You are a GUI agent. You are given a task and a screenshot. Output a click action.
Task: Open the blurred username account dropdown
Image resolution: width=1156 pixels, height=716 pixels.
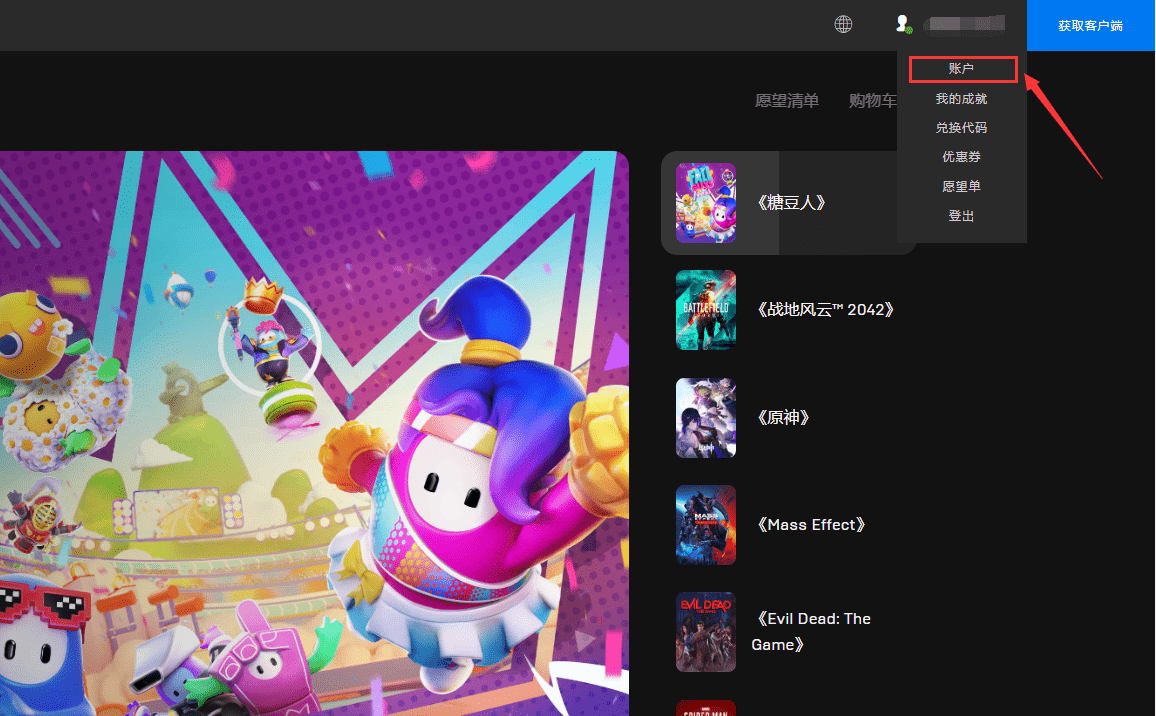point(963,24)
